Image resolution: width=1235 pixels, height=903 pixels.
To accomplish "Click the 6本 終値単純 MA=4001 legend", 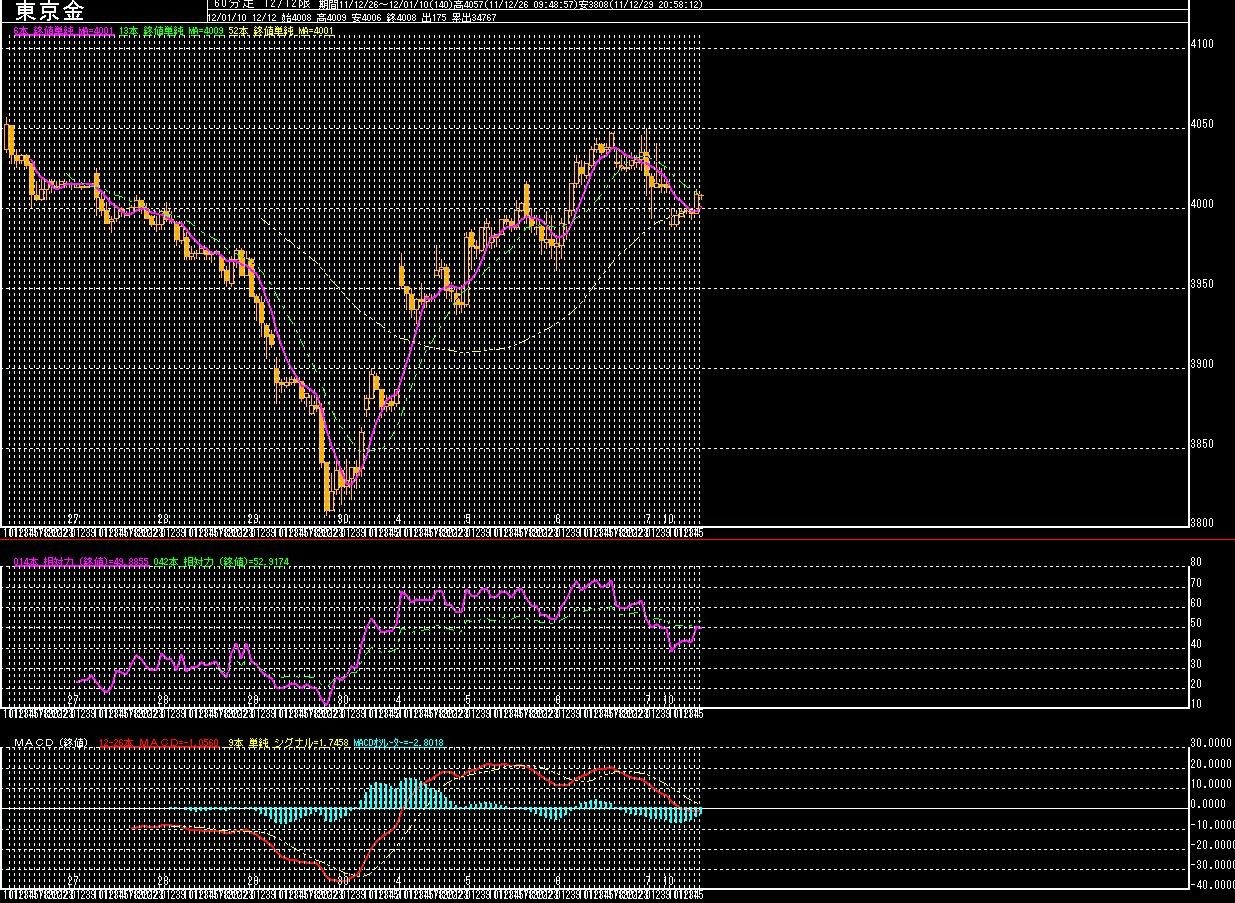I will click(64, 32).
